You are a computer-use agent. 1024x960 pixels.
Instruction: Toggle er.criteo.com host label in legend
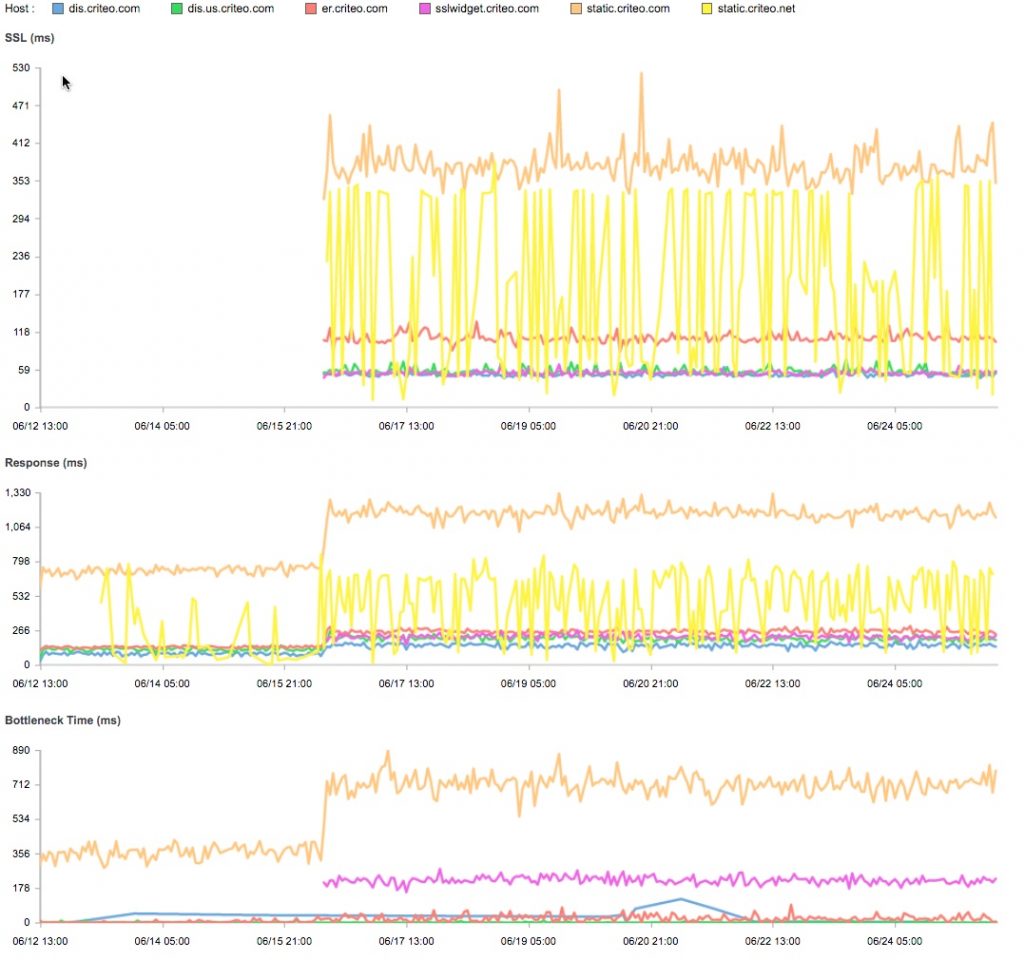pyautogui.click(x=355, y=9)
